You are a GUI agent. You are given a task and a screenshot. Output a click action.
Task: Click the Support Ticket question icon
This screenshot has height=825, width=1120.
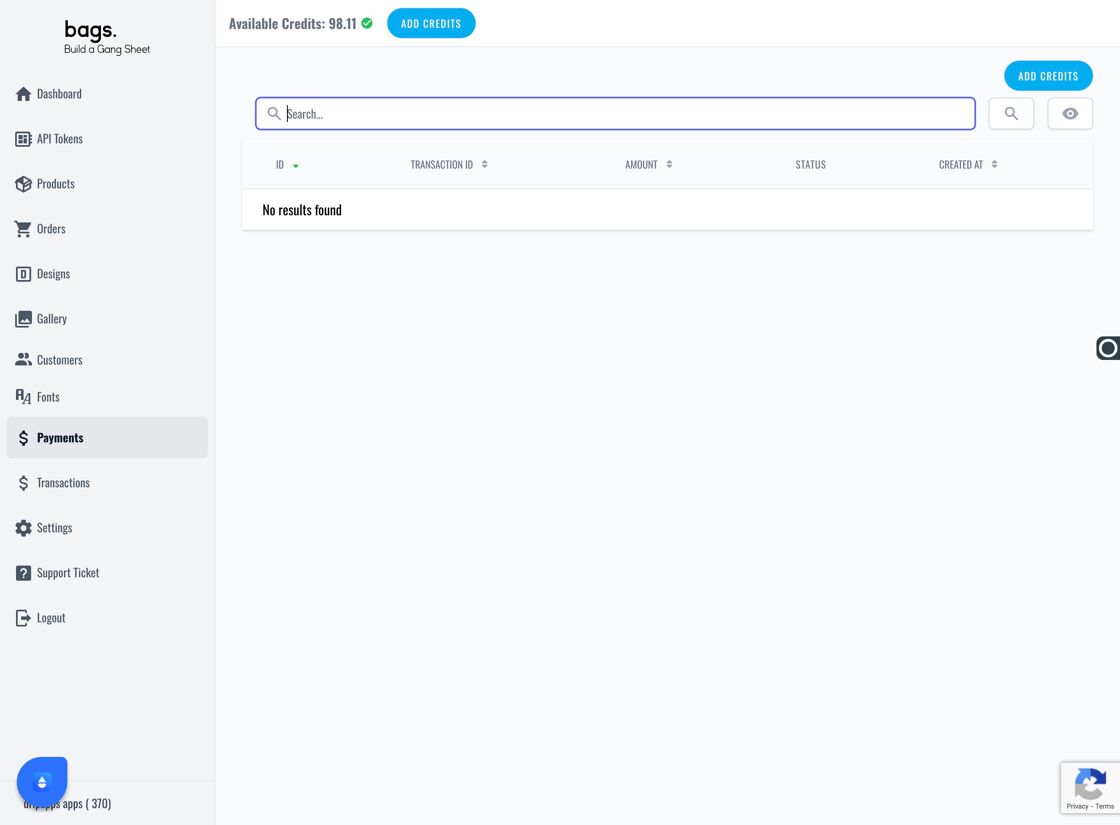[24, 573]
